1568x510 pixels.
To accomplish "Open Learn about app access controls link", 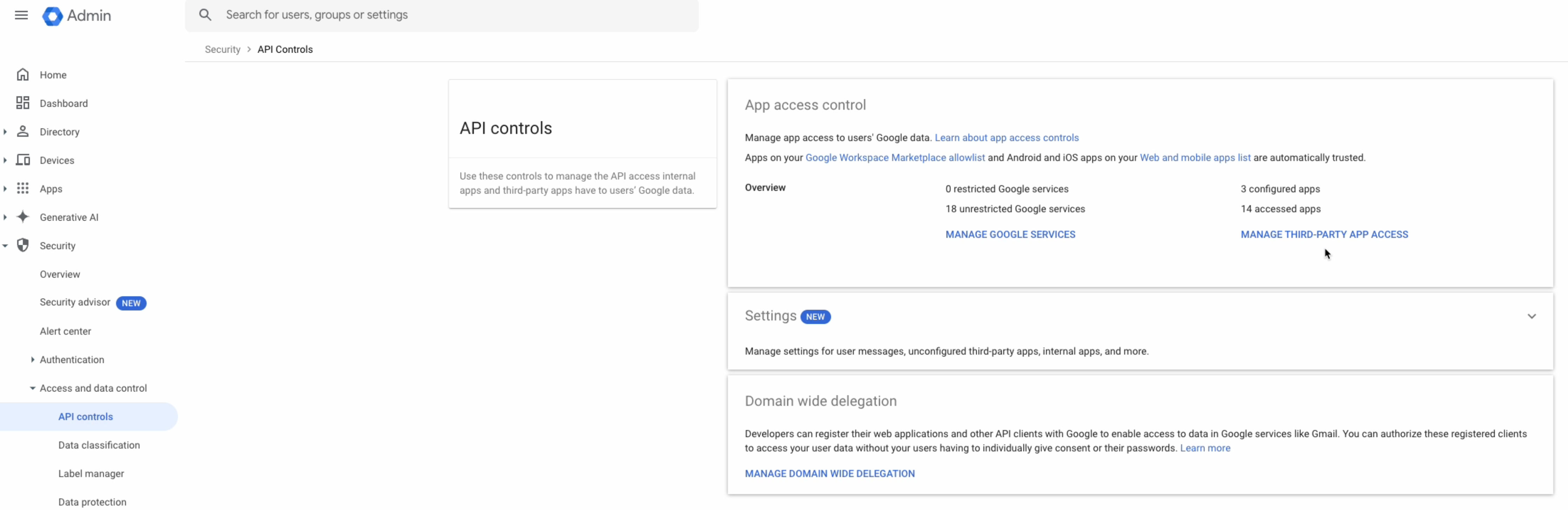I will (x=1006, y=138).
